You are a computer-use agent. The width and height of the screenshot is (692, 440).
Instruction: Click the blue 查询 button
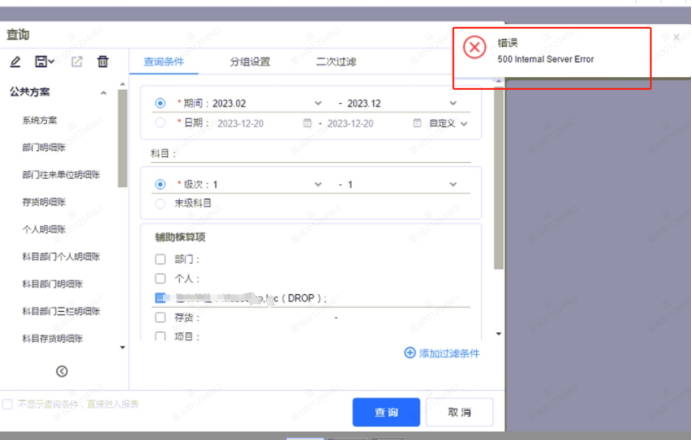[386, 412]
